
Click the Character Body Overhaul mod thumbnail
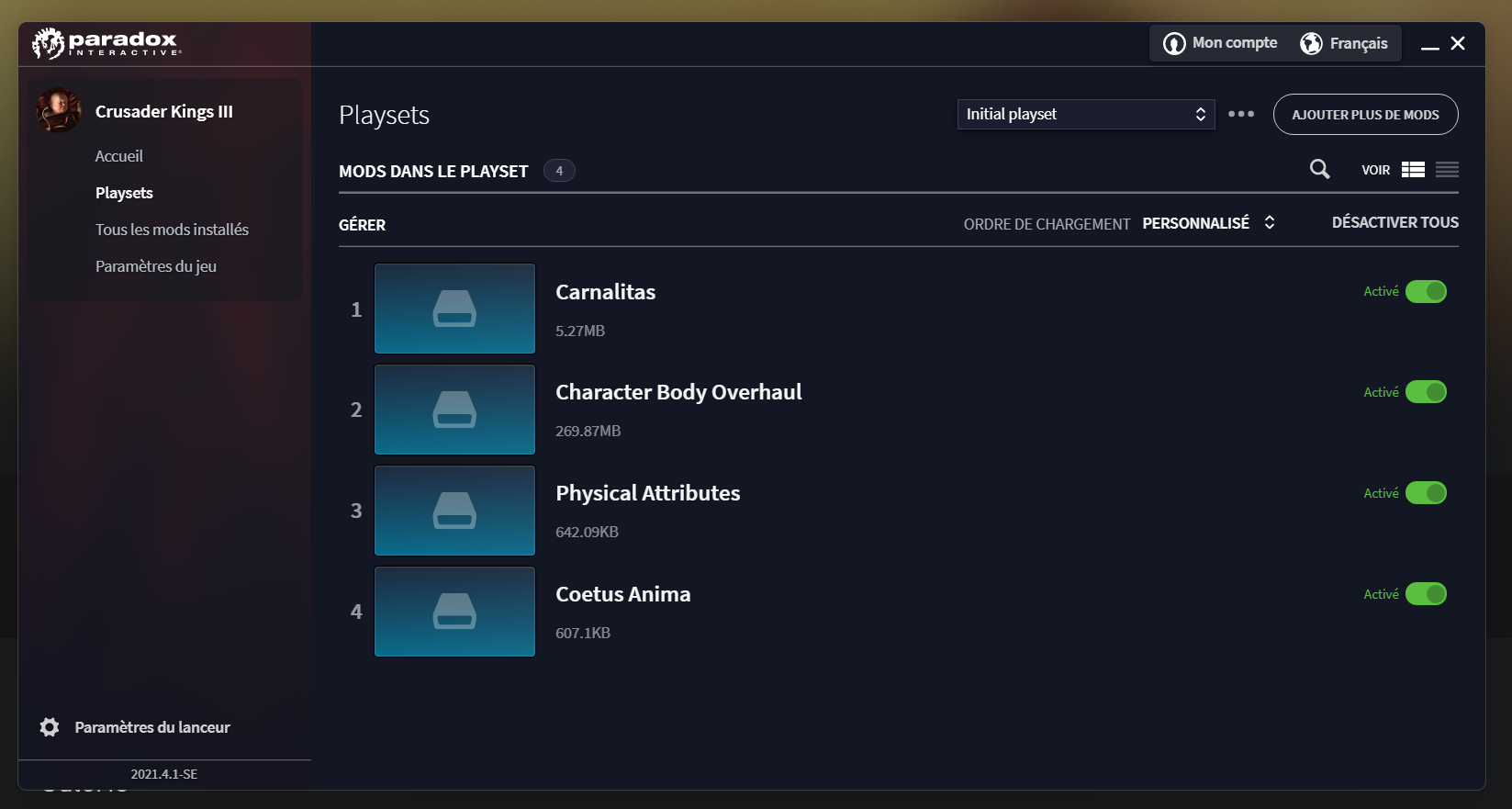pos(454,410)
